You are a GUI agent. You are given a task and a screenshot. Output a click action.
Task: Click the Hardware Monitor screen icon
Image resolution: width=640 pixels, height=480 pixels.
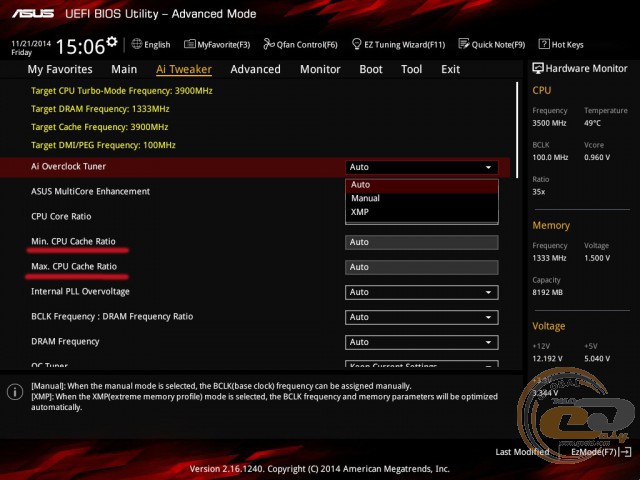click(538, 68)
